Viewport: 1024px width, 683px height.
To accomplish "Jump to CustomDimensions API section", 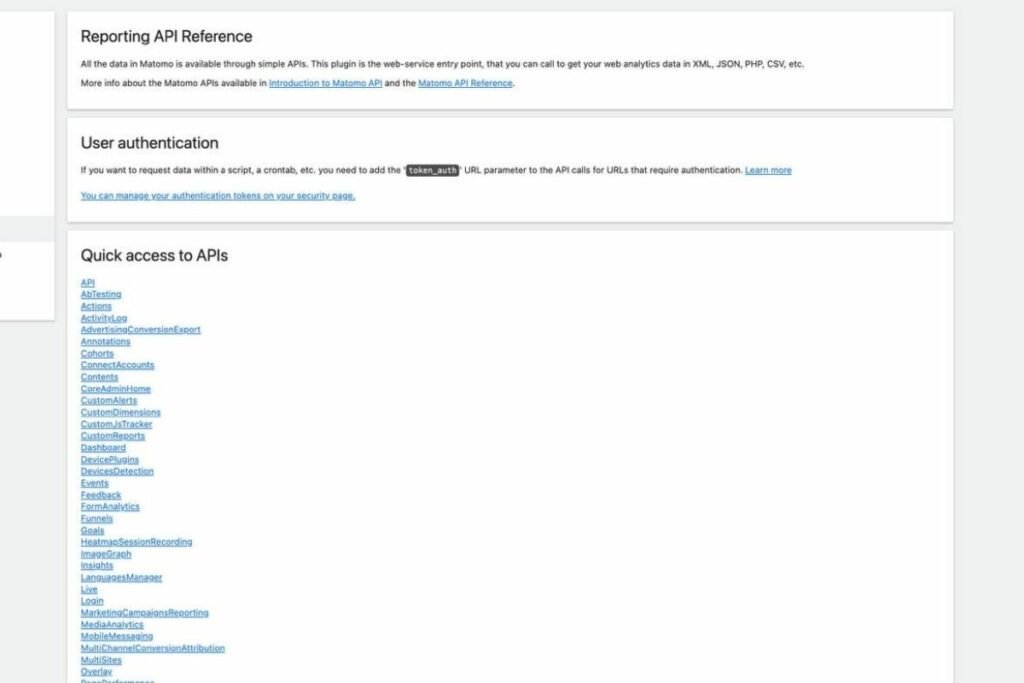I will point(120,413).
